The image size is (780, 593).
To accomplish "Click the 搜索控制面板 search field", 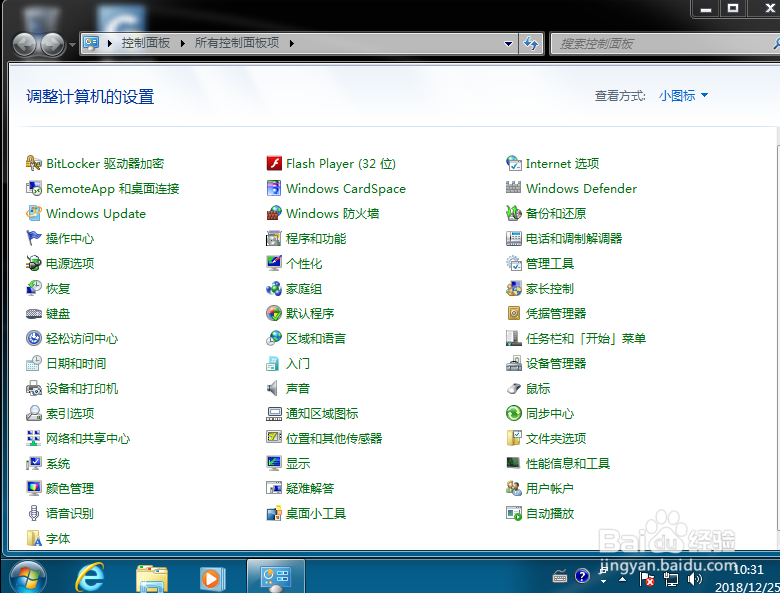I will [x=662, y=44].
